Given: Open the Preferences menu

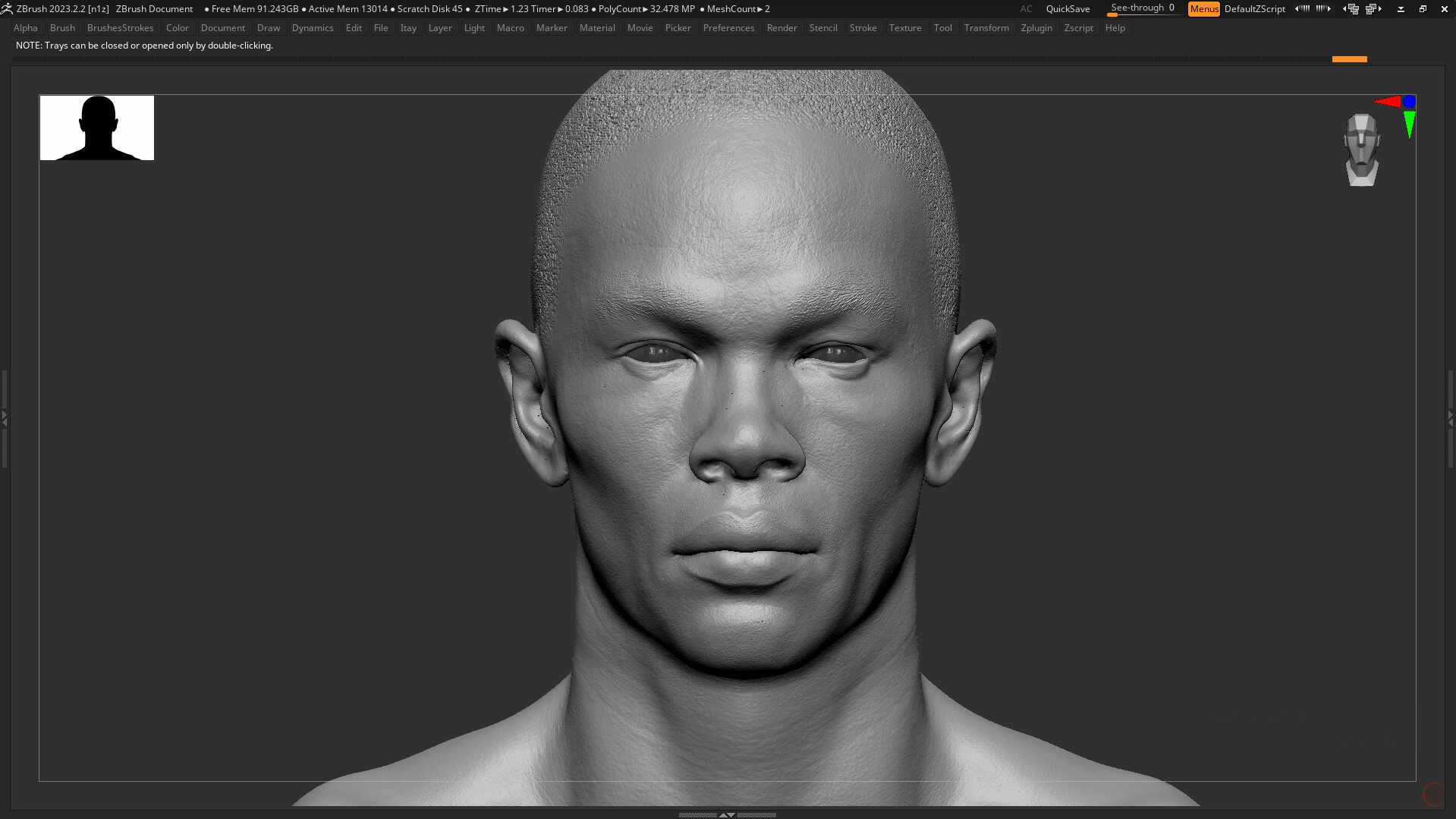Looking at the screenshot, I should coord(728,27).
